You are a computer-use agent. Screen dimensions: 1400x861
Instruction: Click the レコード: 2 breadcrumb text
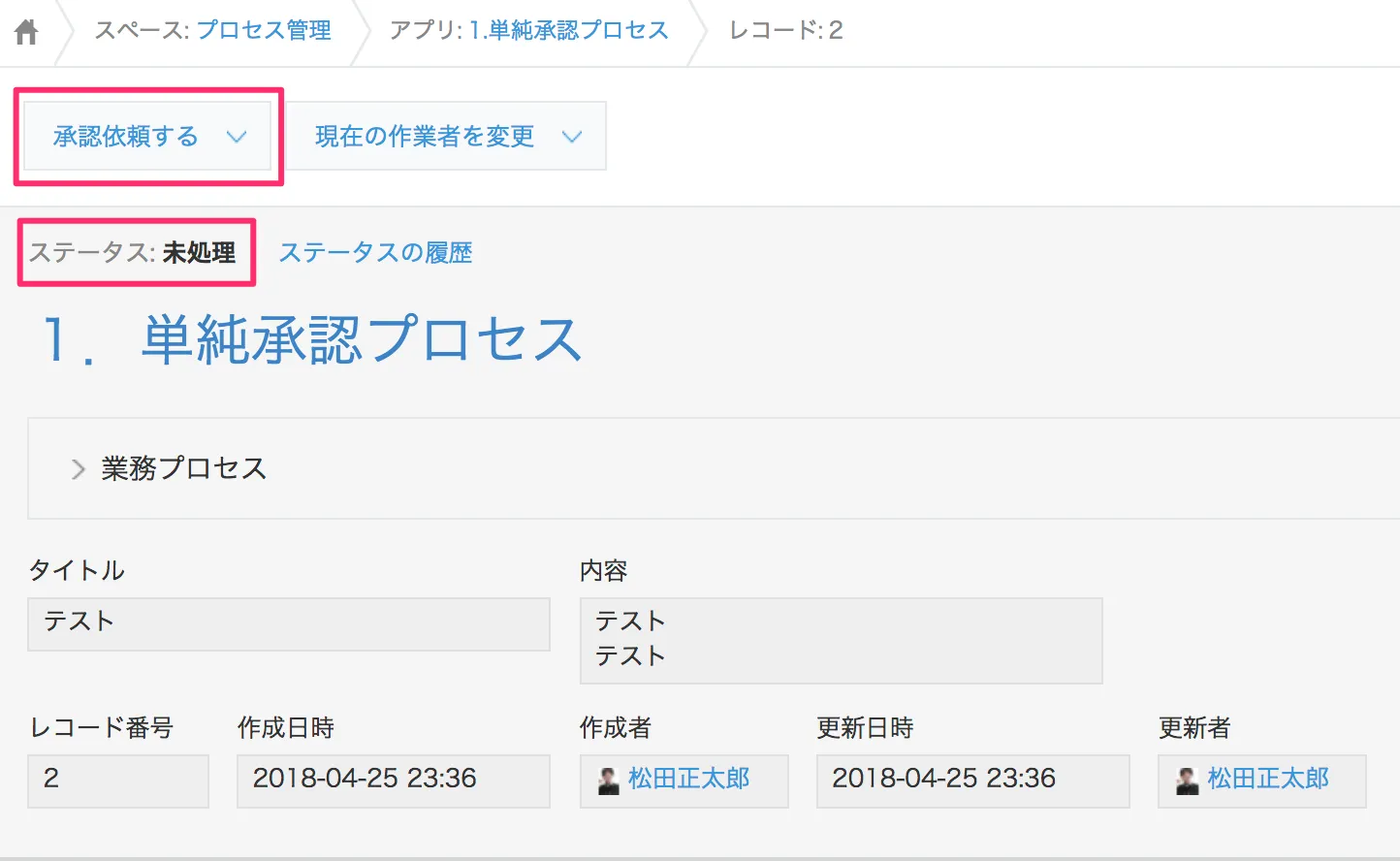(x=786, y=30)
